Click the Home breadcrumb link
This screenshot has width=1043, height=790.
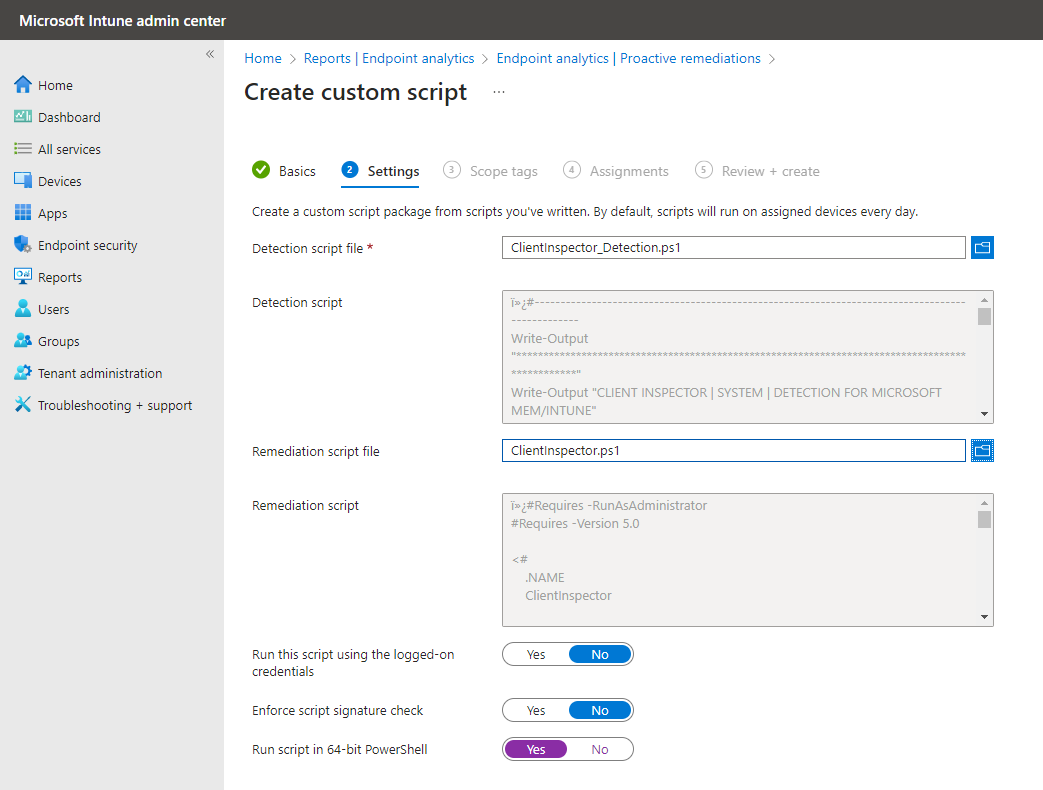point(263,59)
